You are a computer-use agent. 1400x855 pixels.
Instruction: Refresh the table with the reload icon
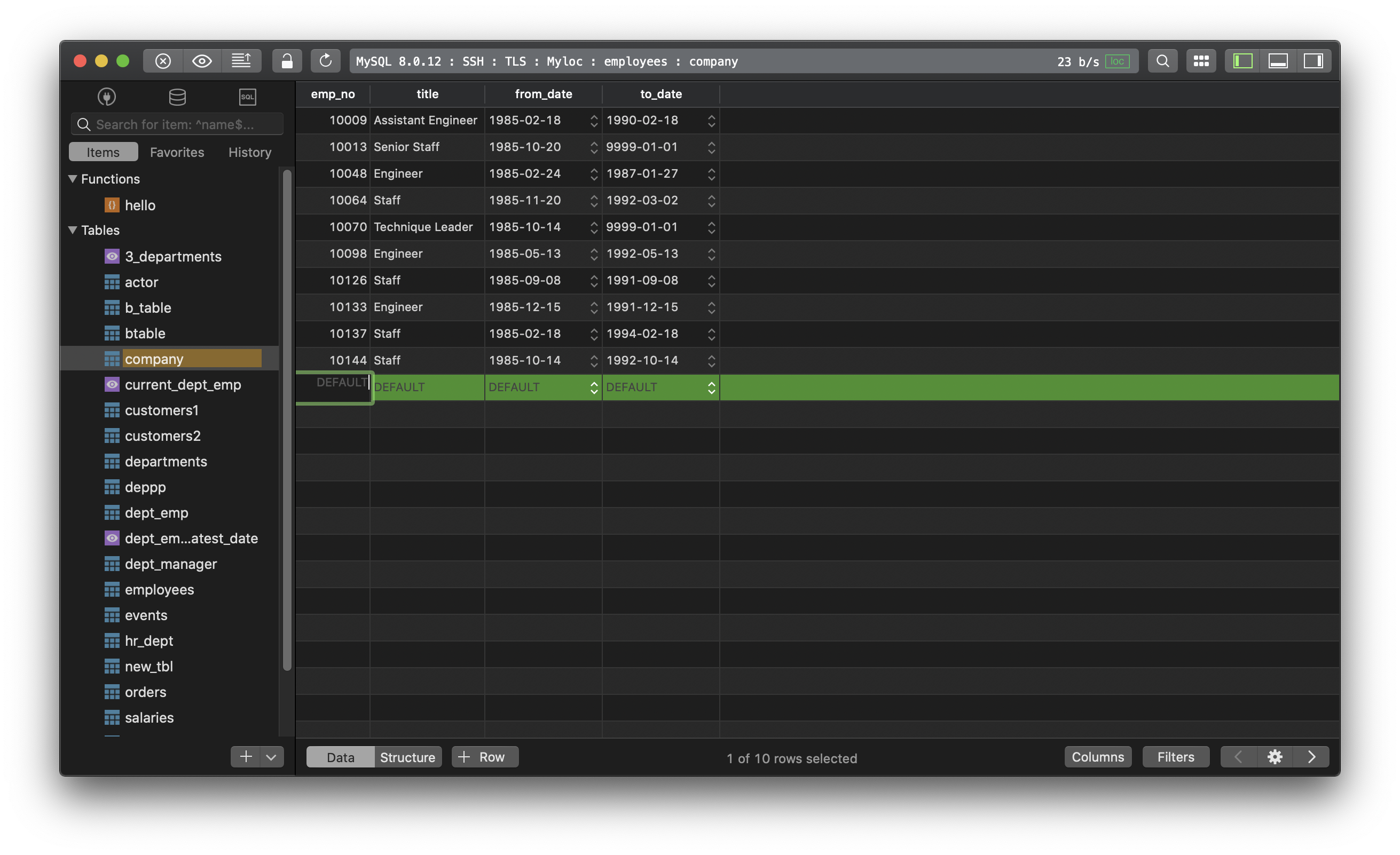326,61
